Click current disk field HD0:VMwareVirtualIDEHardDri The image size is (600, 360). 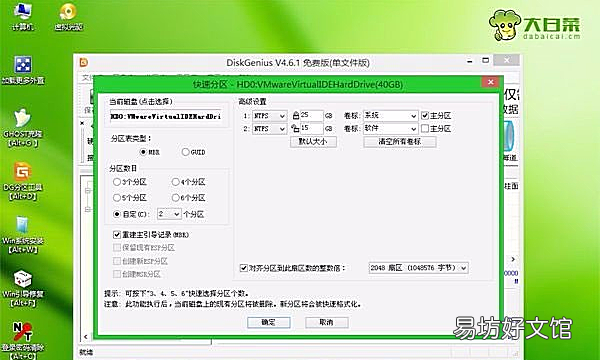point(166,116)
